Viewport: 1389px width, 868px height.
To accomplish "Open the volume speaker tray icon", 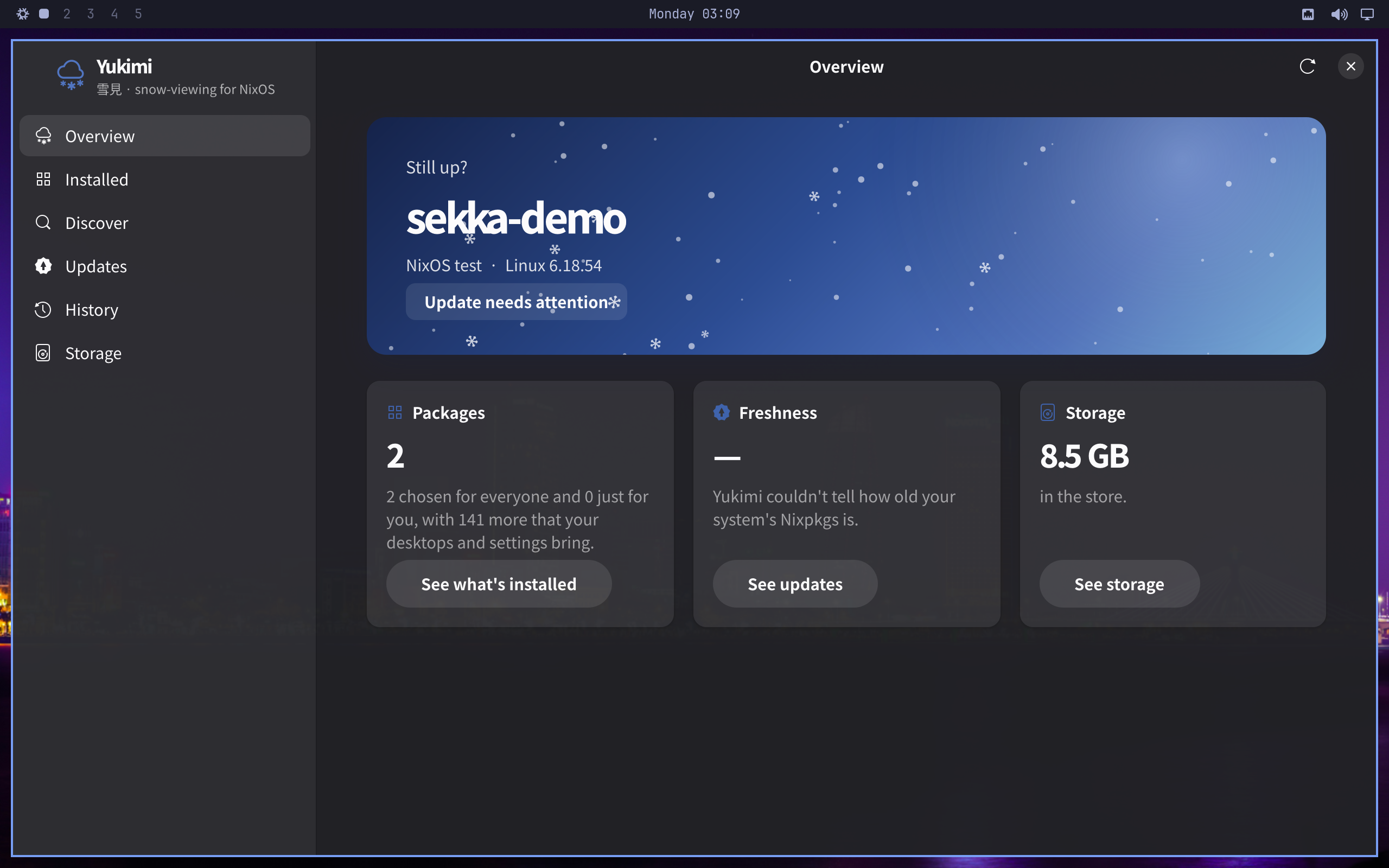I will click(x=1339, y=14).
